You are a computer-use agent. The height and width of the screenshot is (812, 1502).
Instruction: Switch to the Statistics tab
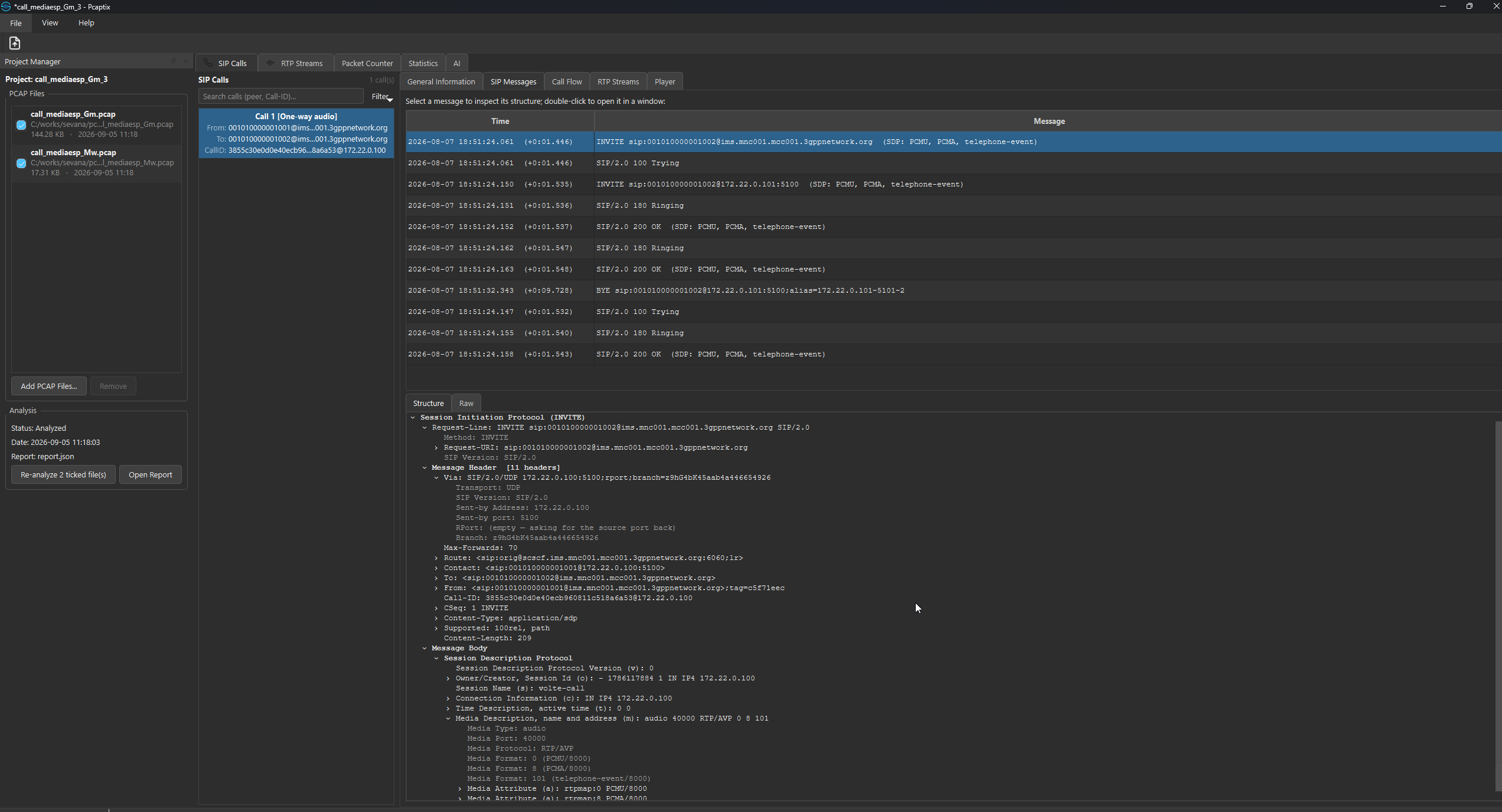(423, 63)
